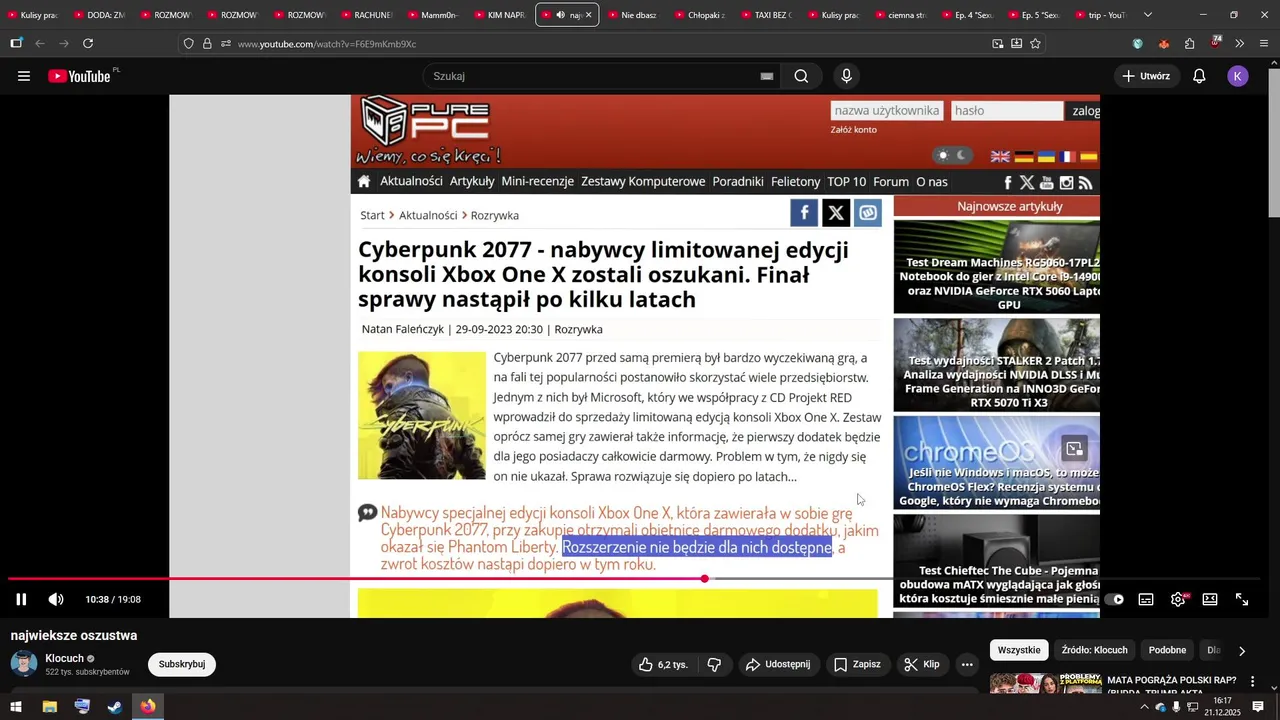Click the video progress bar scrubber
This screenshot has width=1280, height=720.
(x=705, y=579)
